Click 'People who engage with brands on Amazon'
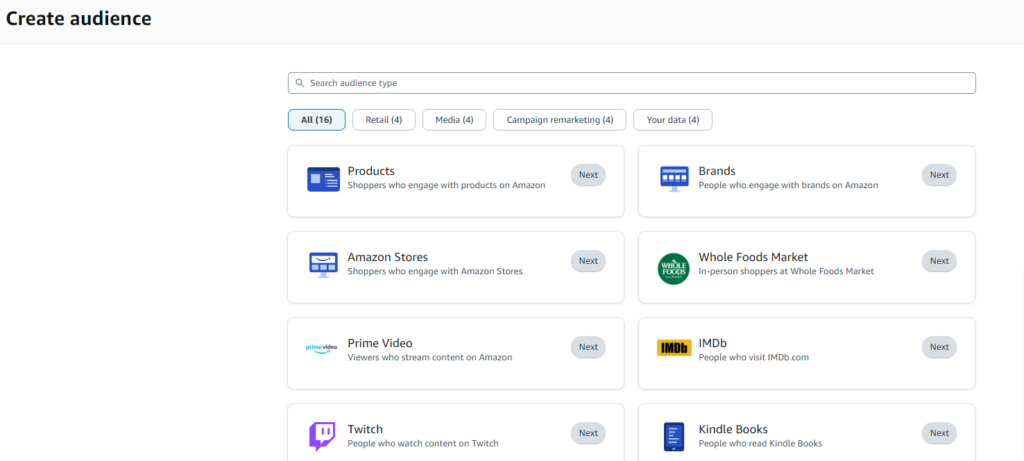 pos(788,185)
